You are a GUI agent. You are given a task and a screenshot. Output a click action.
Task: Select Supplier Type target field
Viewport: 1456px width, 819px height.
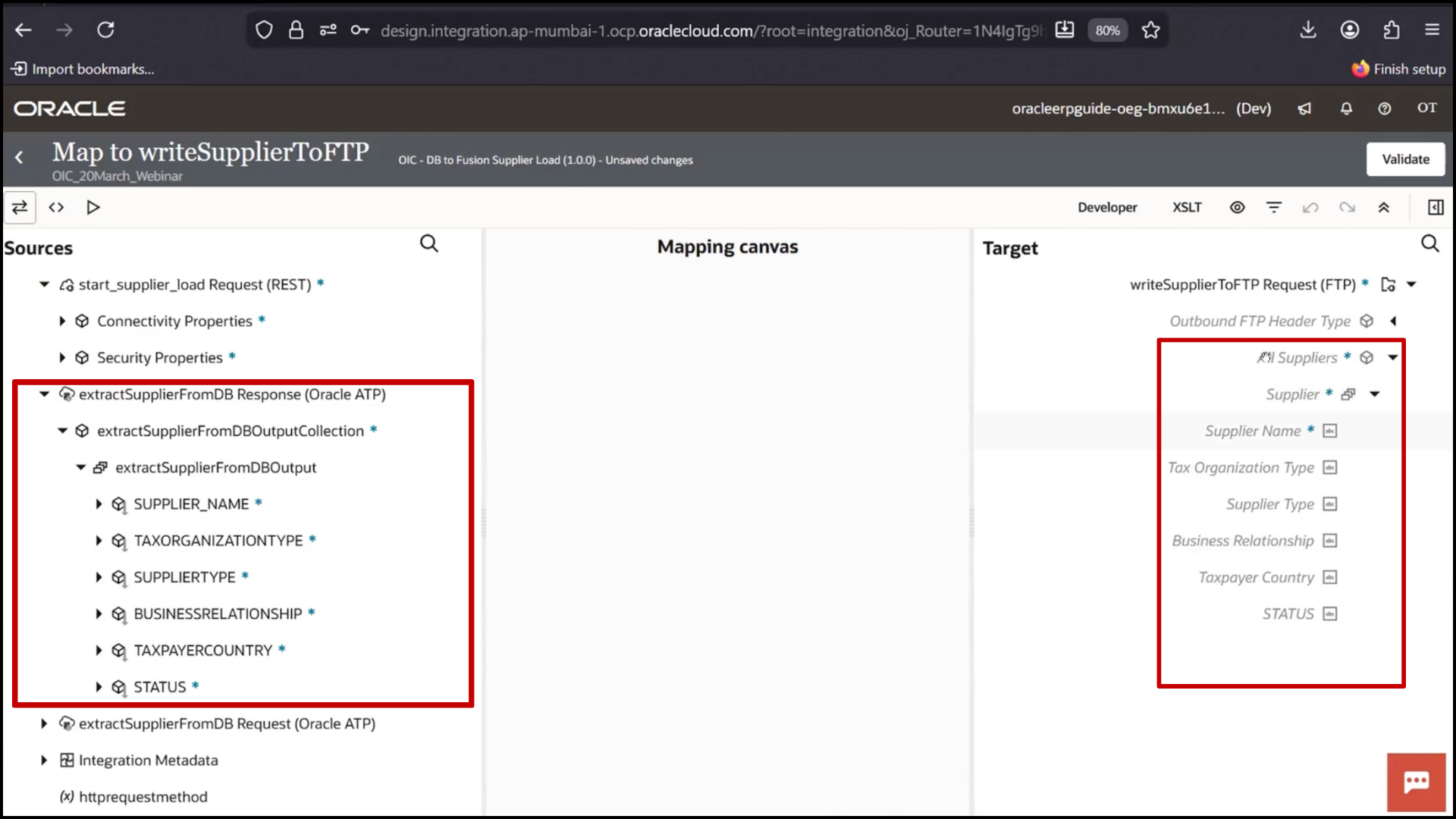click(1270, 504)
